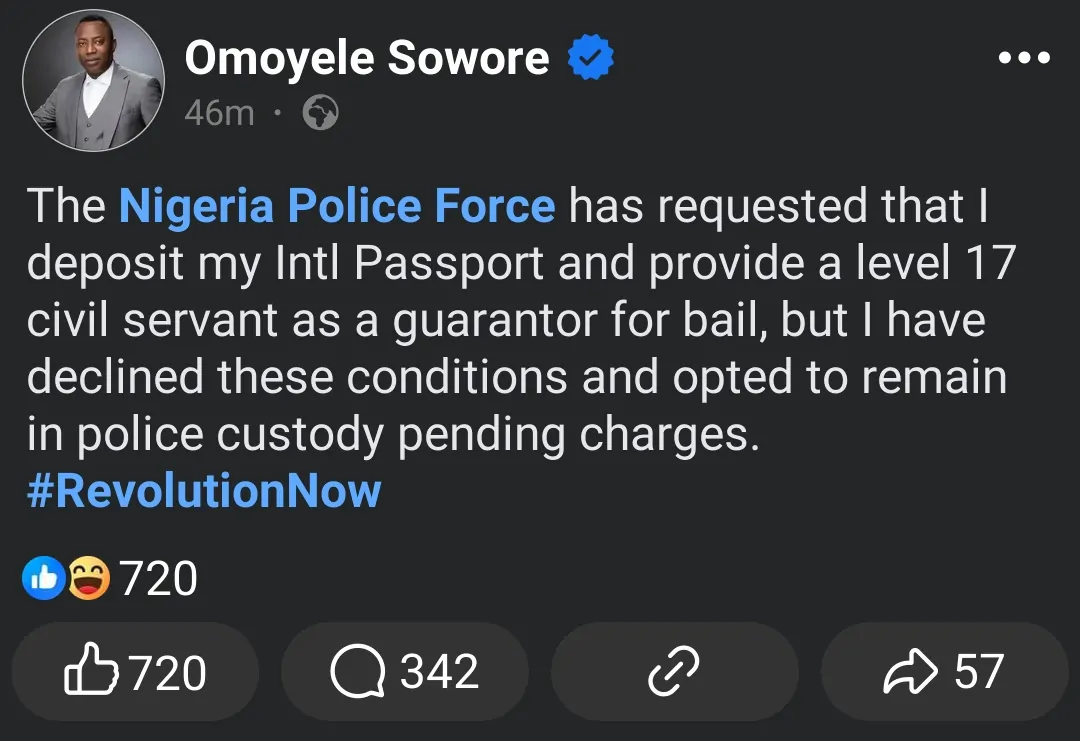Click the 46m post timestamp
This screenshot has height=741, width=1080.
tap(219, 113)
